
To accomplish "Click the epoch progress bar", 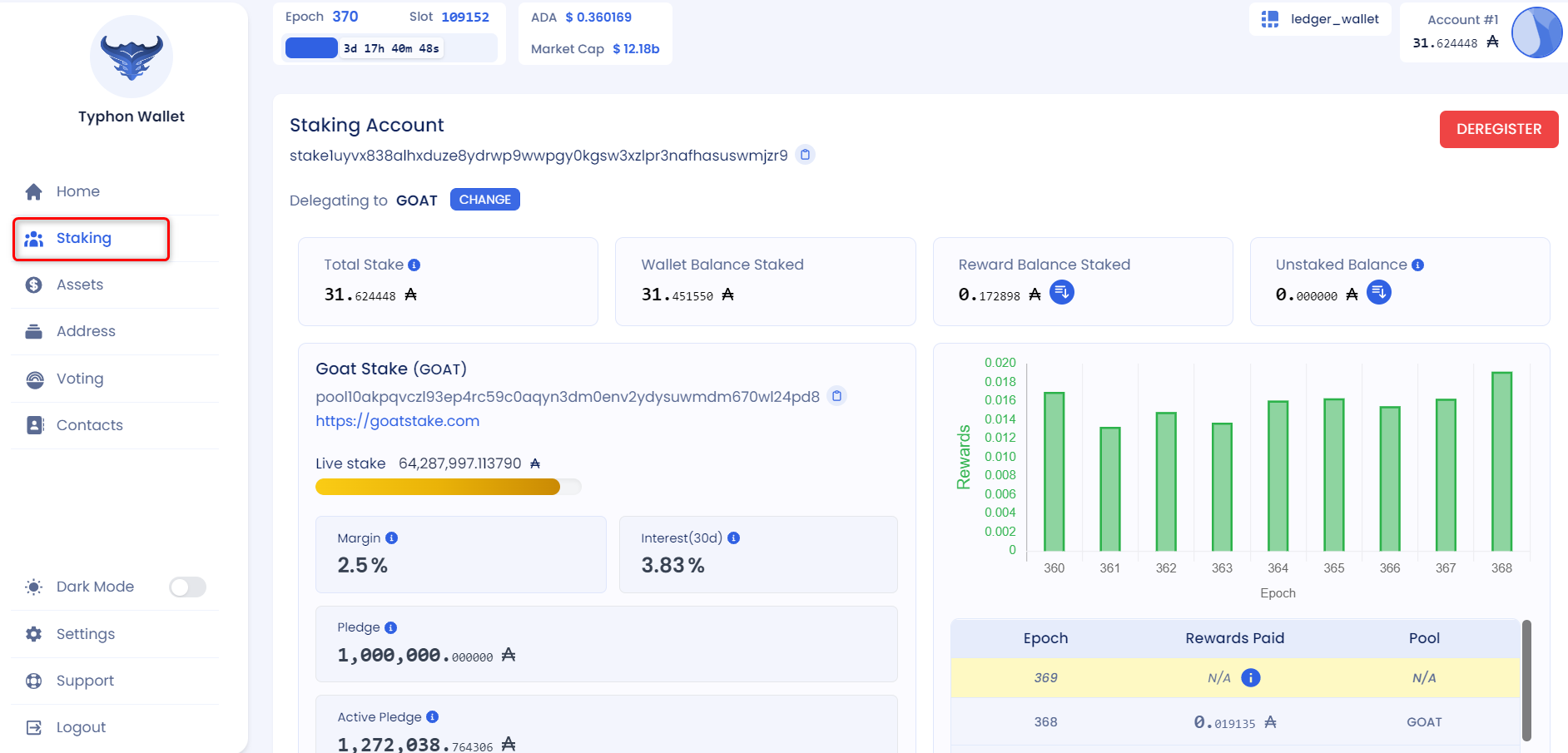I will point(390,48).
